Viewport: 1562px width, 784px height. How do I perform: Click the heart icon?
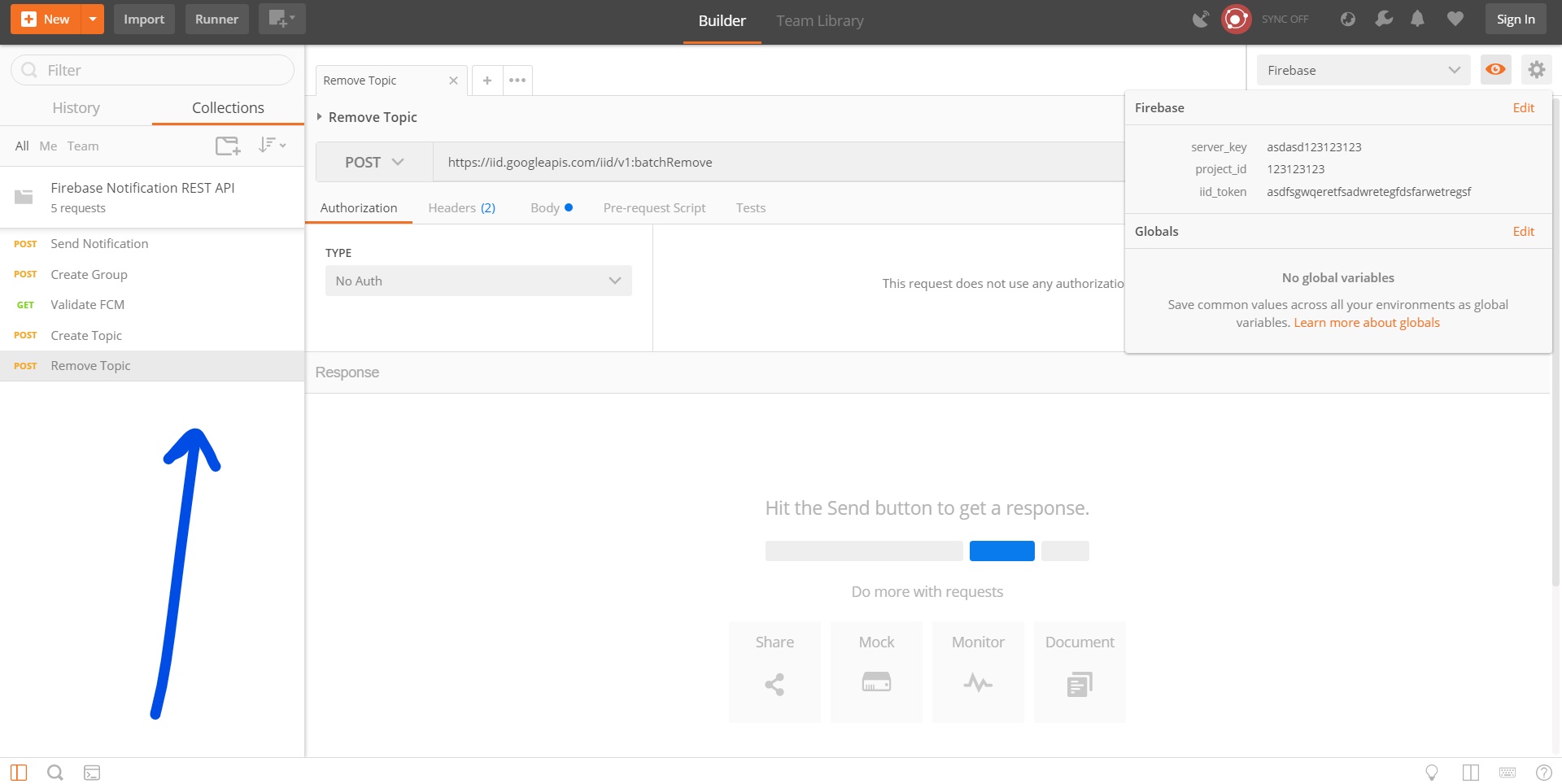1455,19
